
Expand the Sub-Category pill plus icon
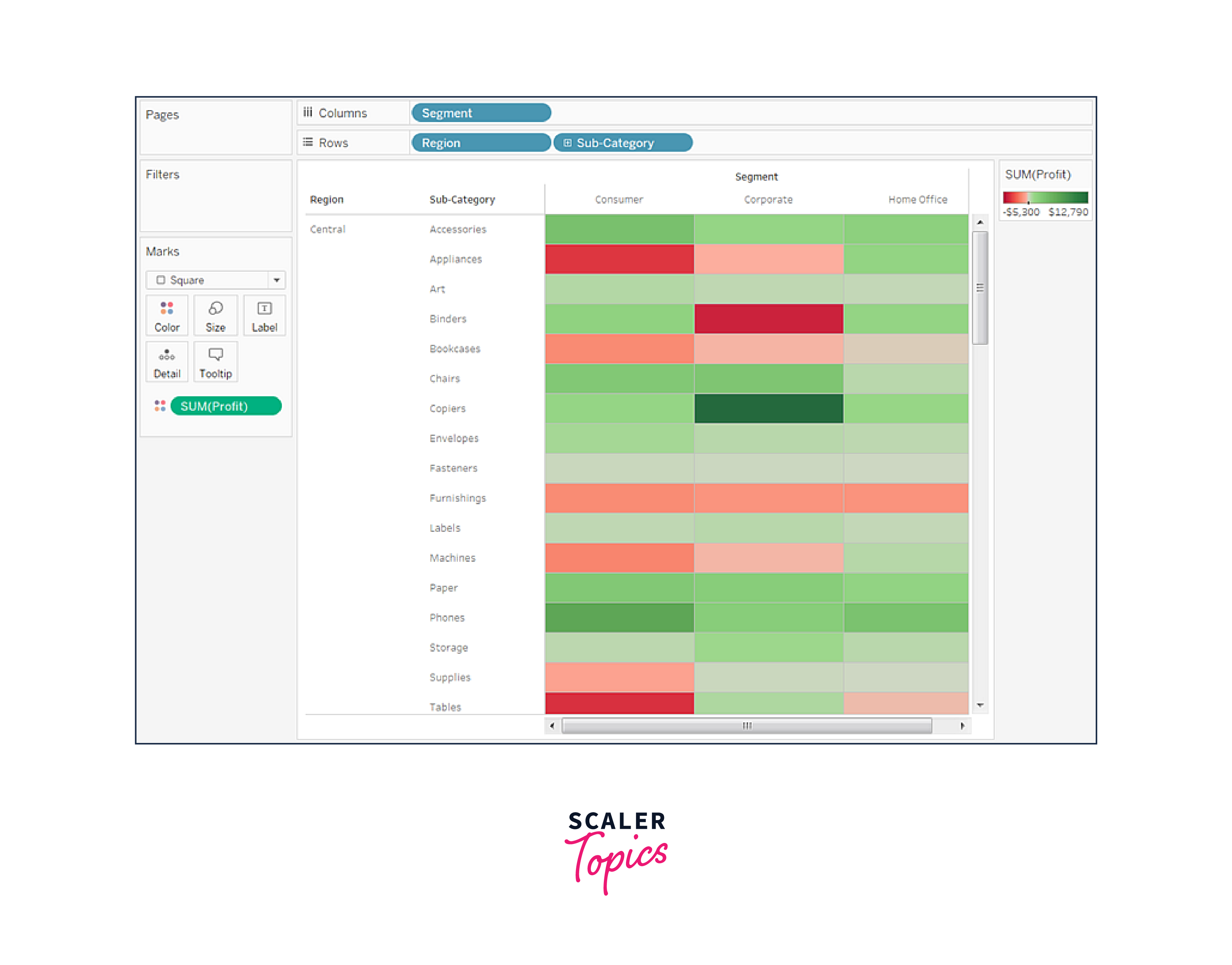click(x=567, y=143)
